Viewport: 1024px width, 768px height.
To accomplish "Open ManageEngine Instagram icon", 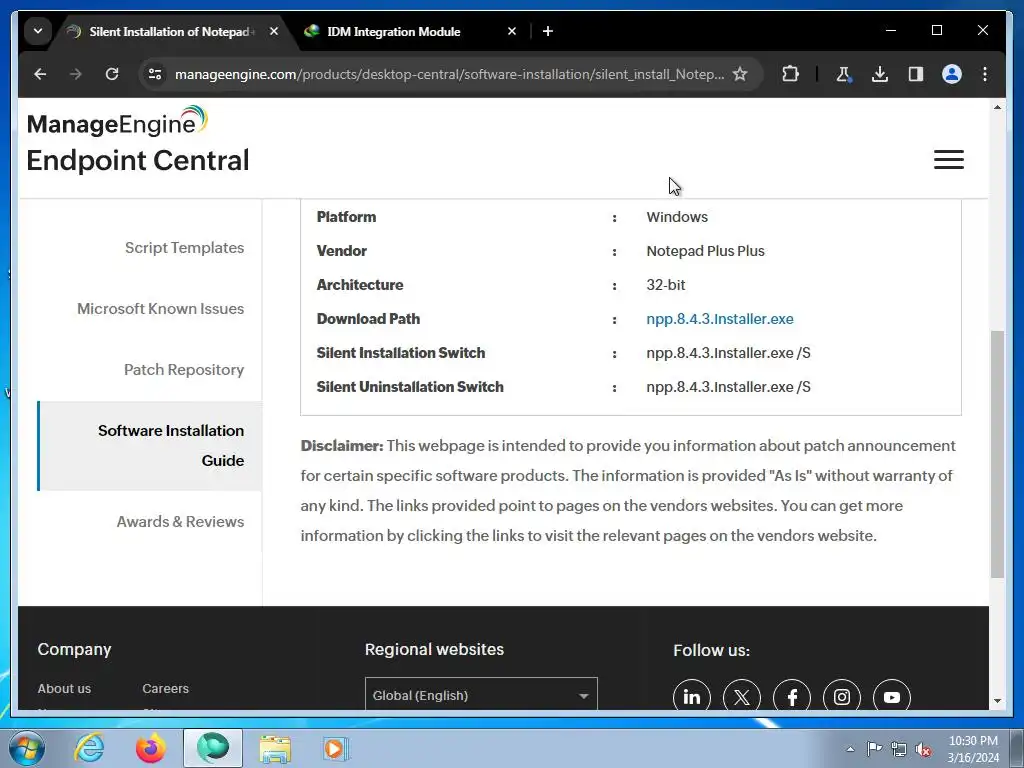I will [x=842, y=697].
